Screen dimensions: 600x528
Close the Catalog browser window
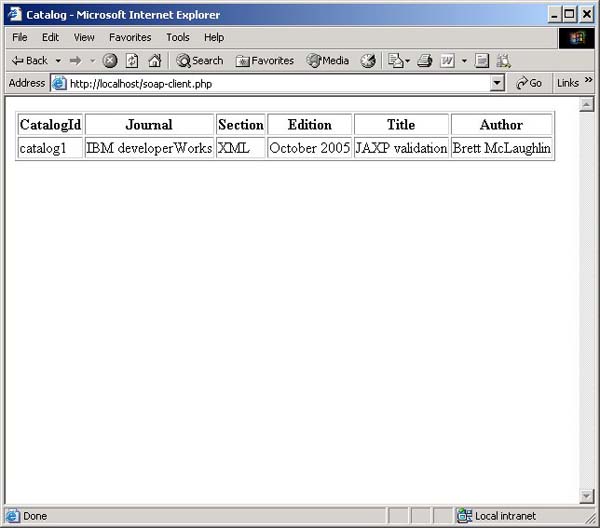pyautogui.click(x=587, y=15)
